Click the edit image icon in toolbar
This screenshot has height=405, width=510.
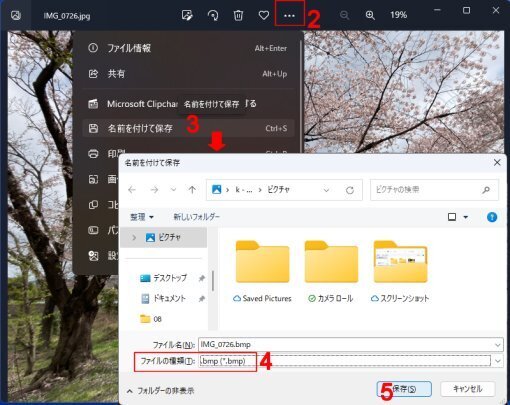click(x=187, y=15)
